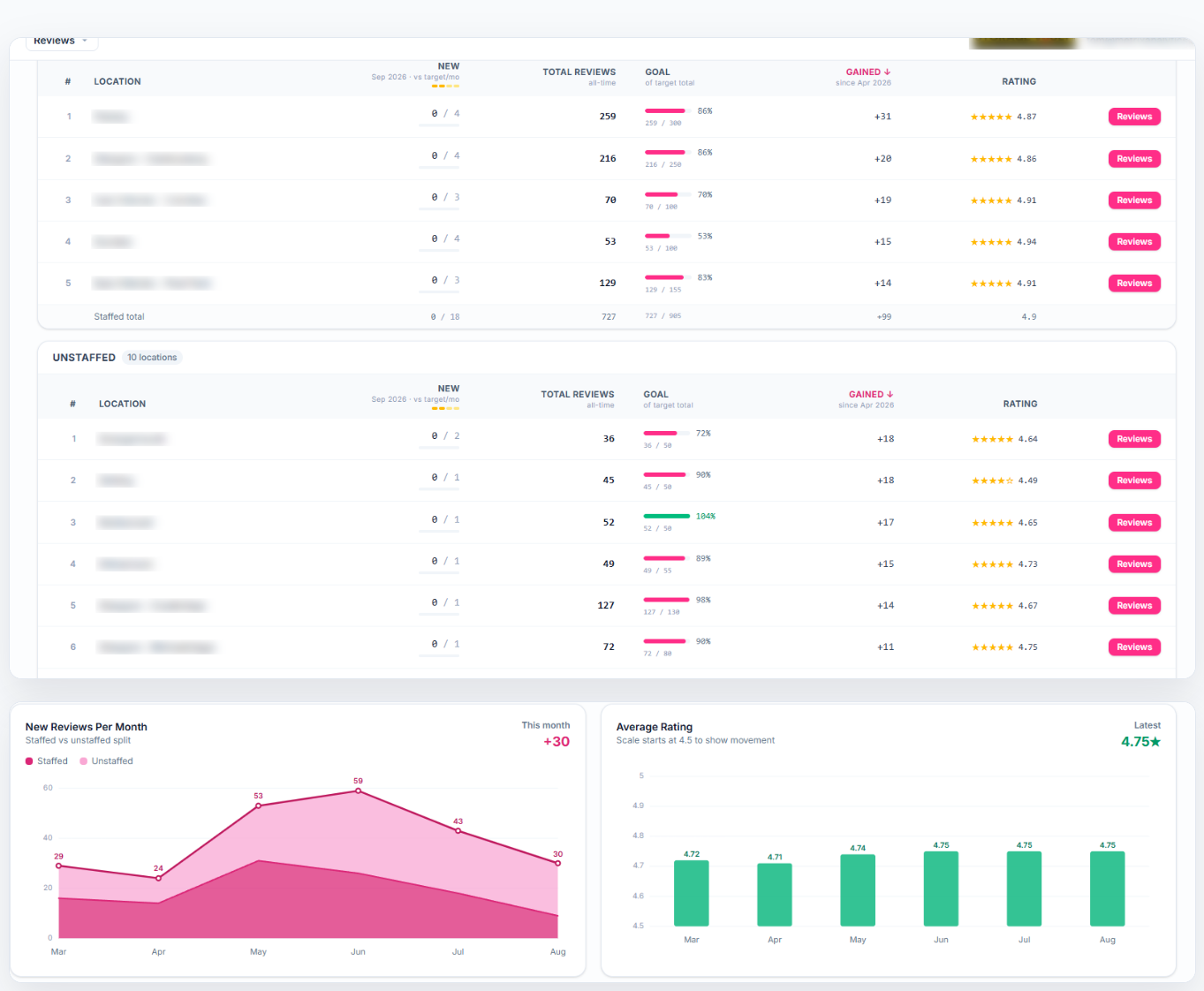The width and height of the screenshot is (1204, 991).
Task: Open Reviews for the row with 127 total reviews
Action: pyautogui.click(x=1134, y=606)
